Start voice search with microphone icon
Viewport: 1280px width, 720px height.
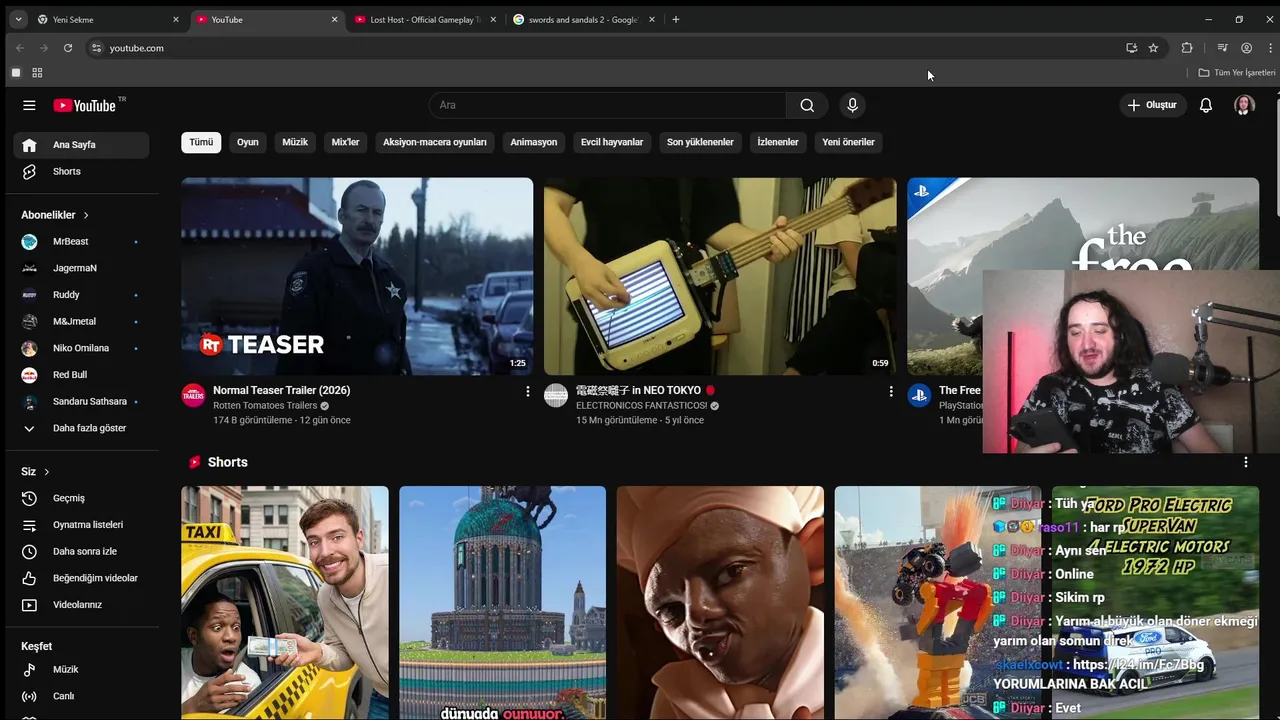click(x=852, y=105)
